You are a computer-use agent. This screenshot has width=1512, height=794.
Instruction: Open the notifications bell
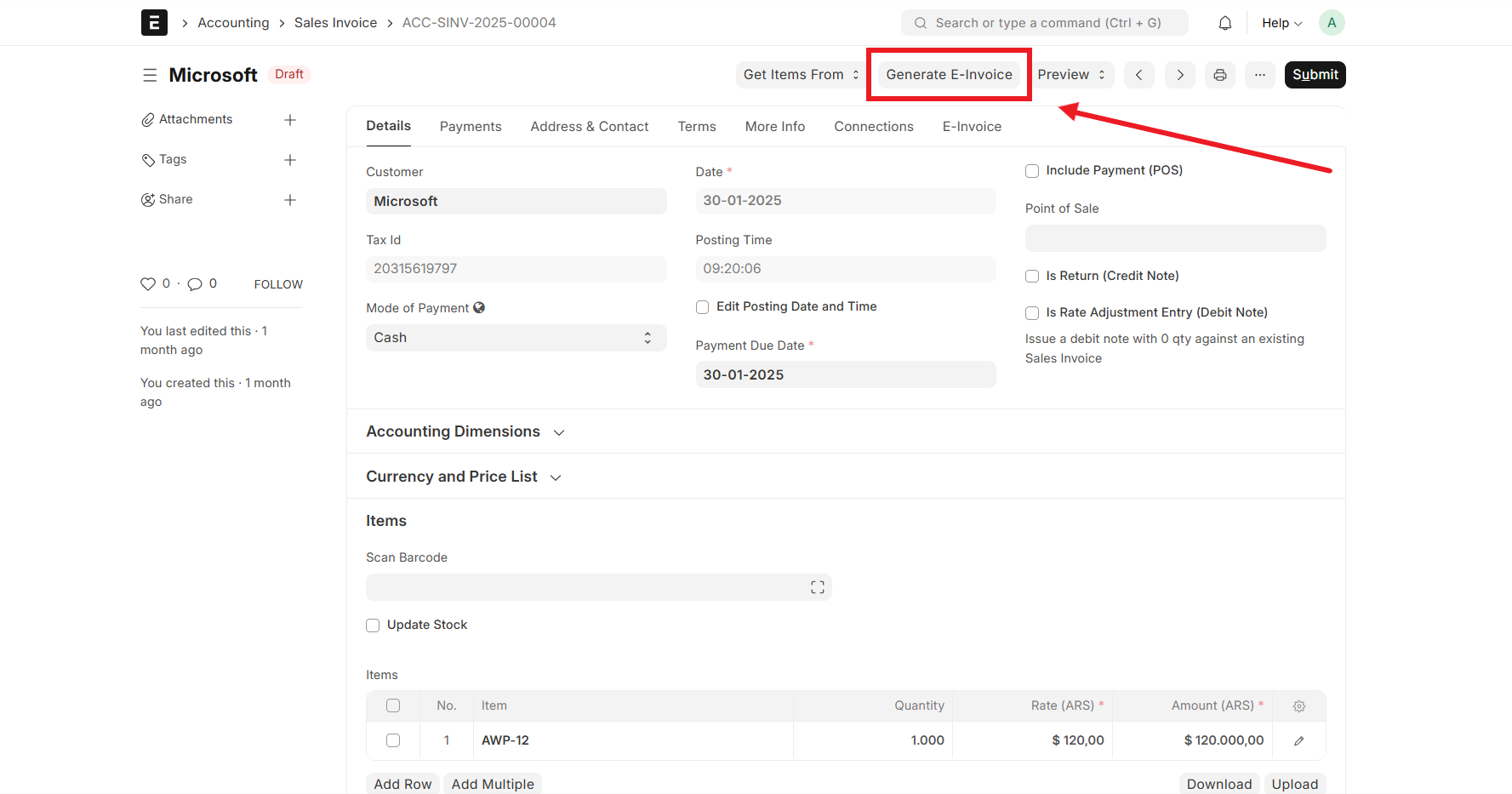[1224, 22]
